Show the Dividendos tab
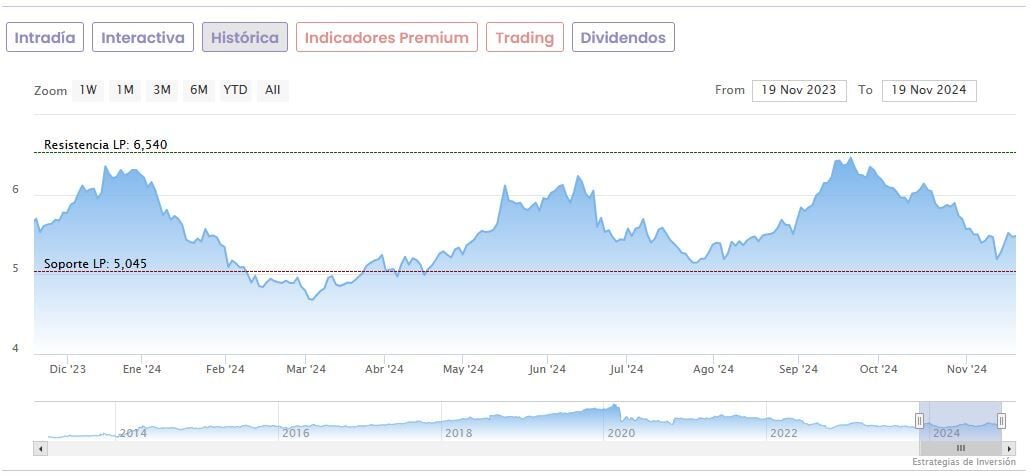The width and height of the screenshot is (1030, 476). (623, 38)
